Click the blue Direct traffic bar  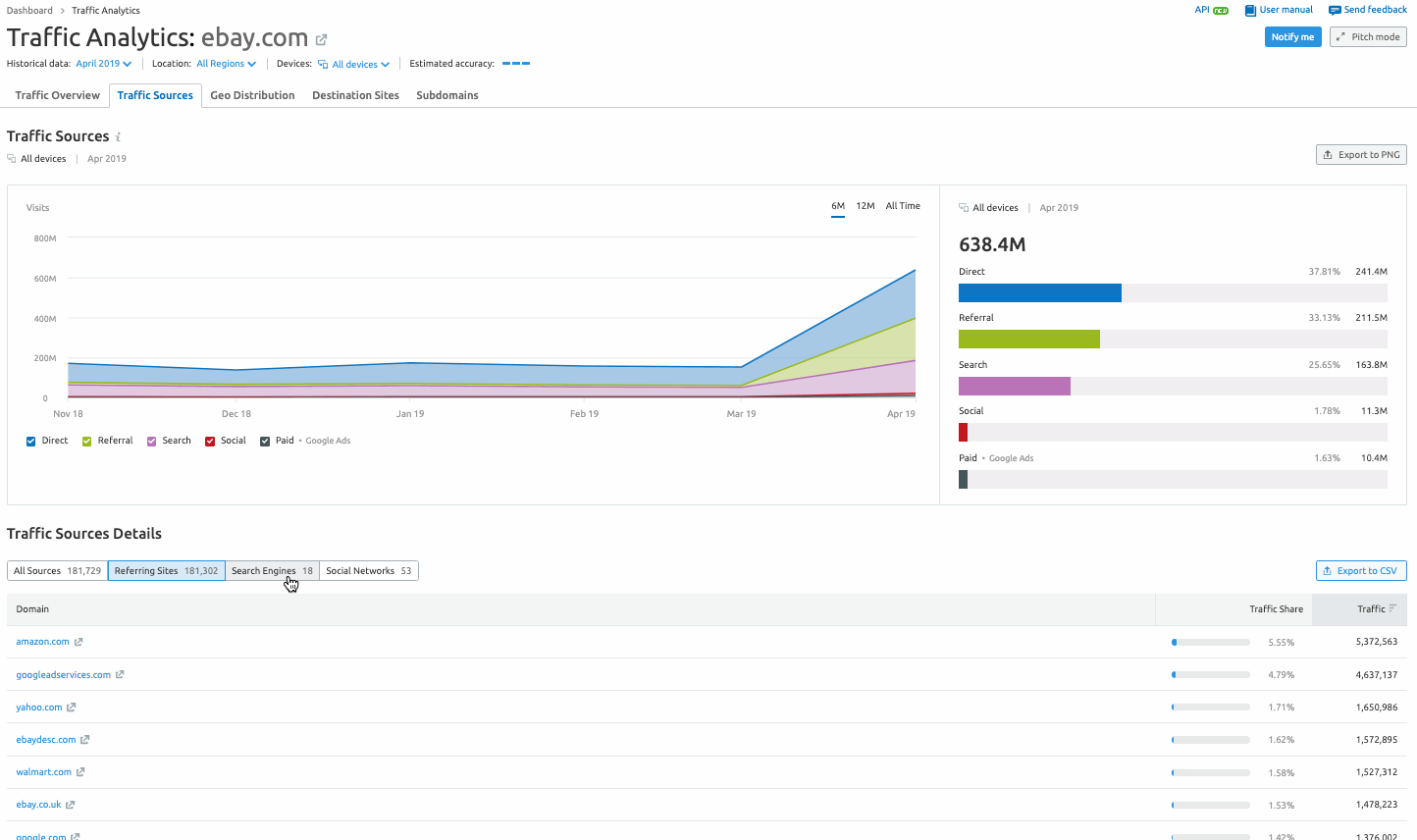(1040, 293)
